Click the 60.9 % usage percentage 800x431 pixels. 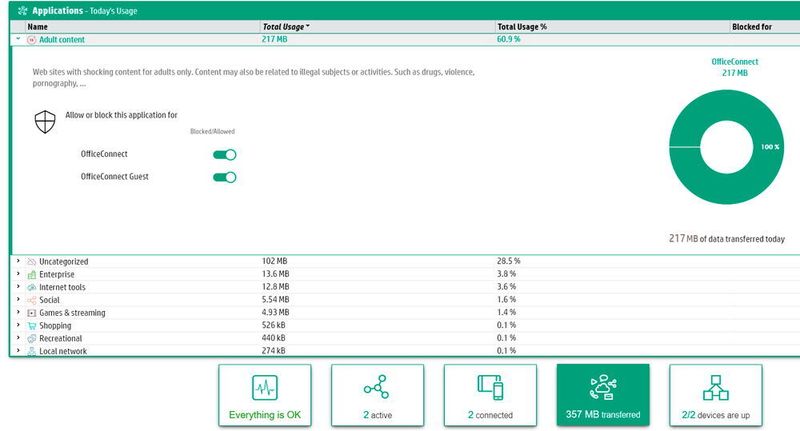pyautogui.click(x=509, y=39)
